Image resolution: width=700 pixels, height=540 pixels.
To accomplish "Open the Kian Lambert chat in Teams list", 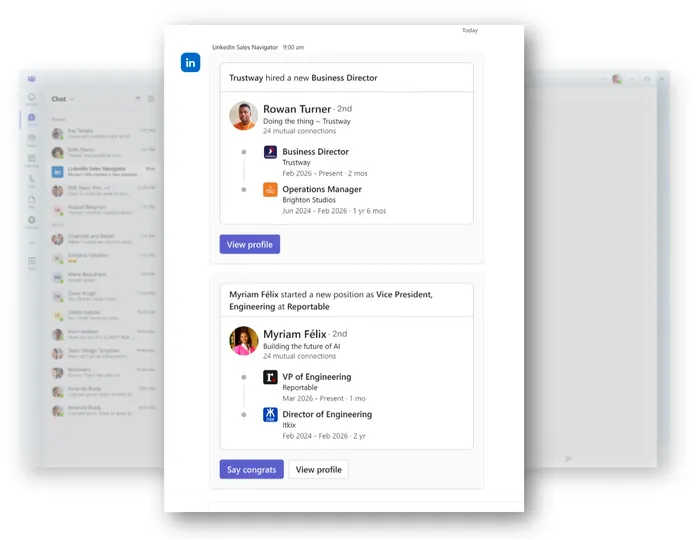I will coord(104,334).
